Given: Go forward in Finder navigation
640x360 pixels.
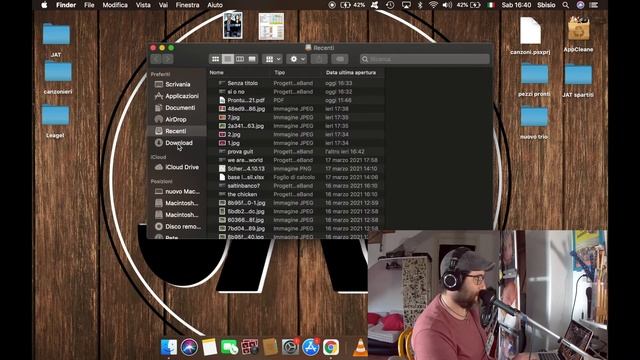Looking at the screenshot, I should pos(168,59).
